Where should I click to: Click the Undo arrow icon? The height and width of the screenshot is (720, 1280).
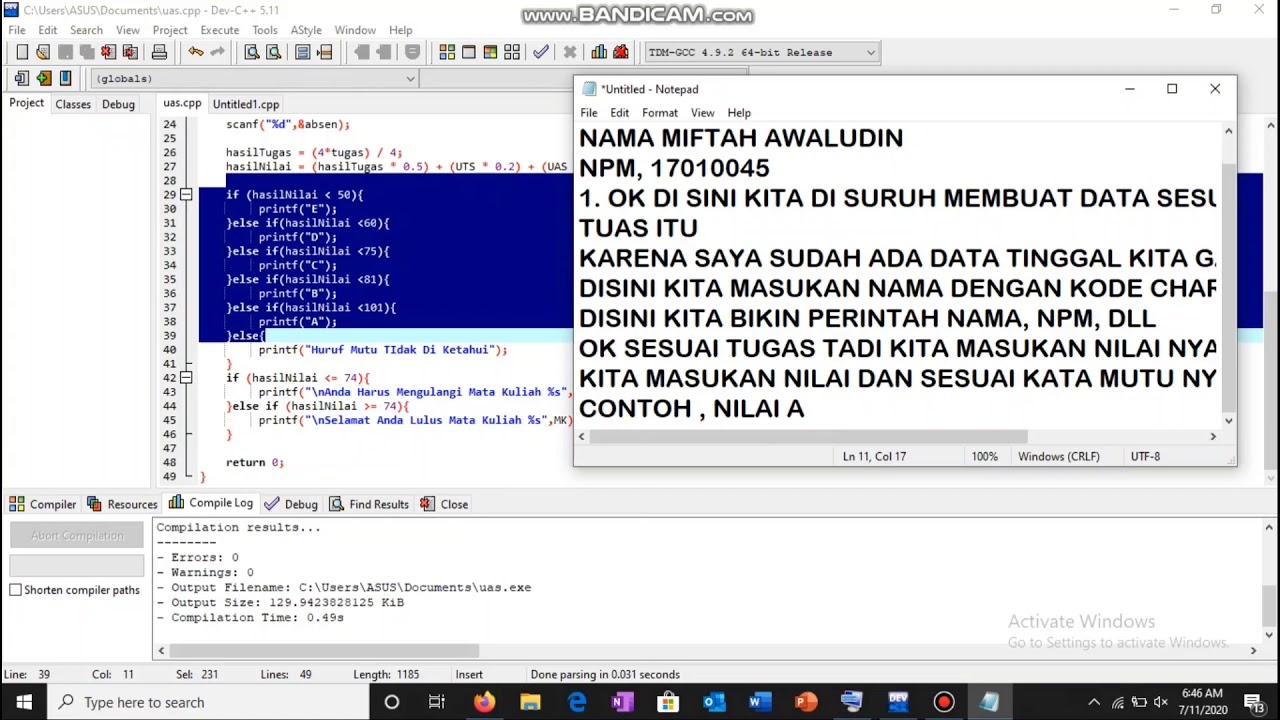196,52
